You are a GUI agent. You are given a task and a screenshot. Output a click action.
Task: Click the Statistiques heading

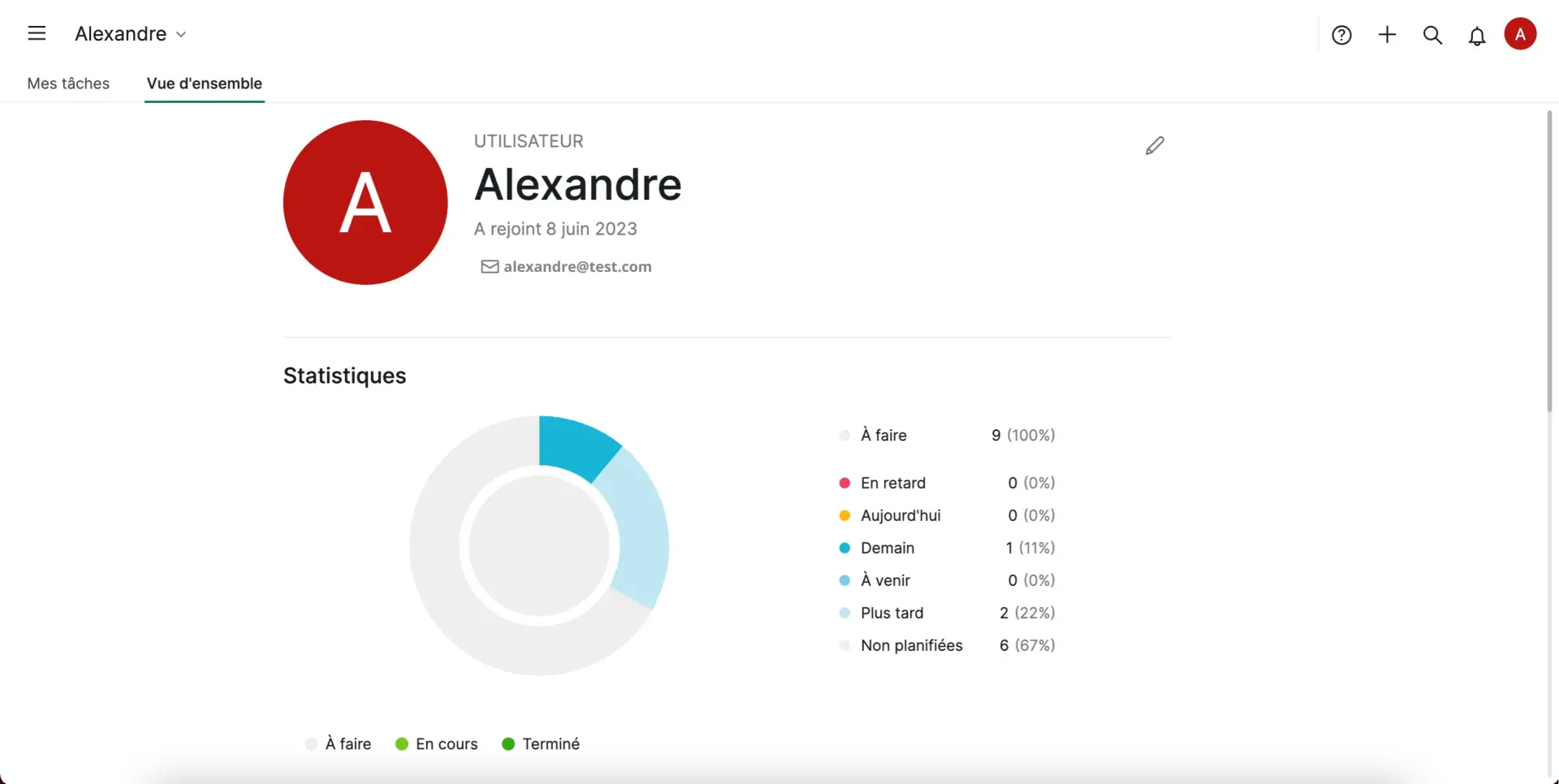[x=344, y=376]
